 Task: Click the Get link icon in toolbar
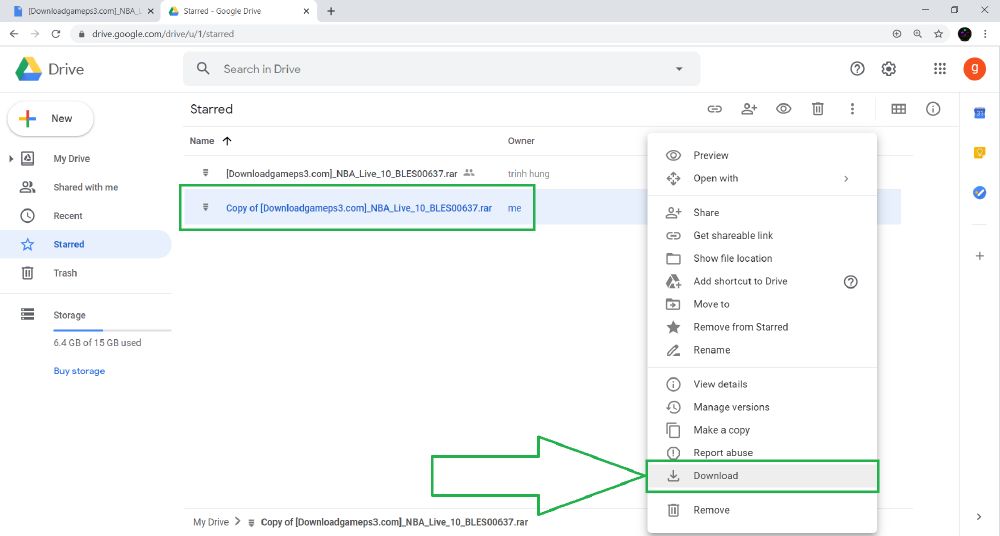coord(714,109)
